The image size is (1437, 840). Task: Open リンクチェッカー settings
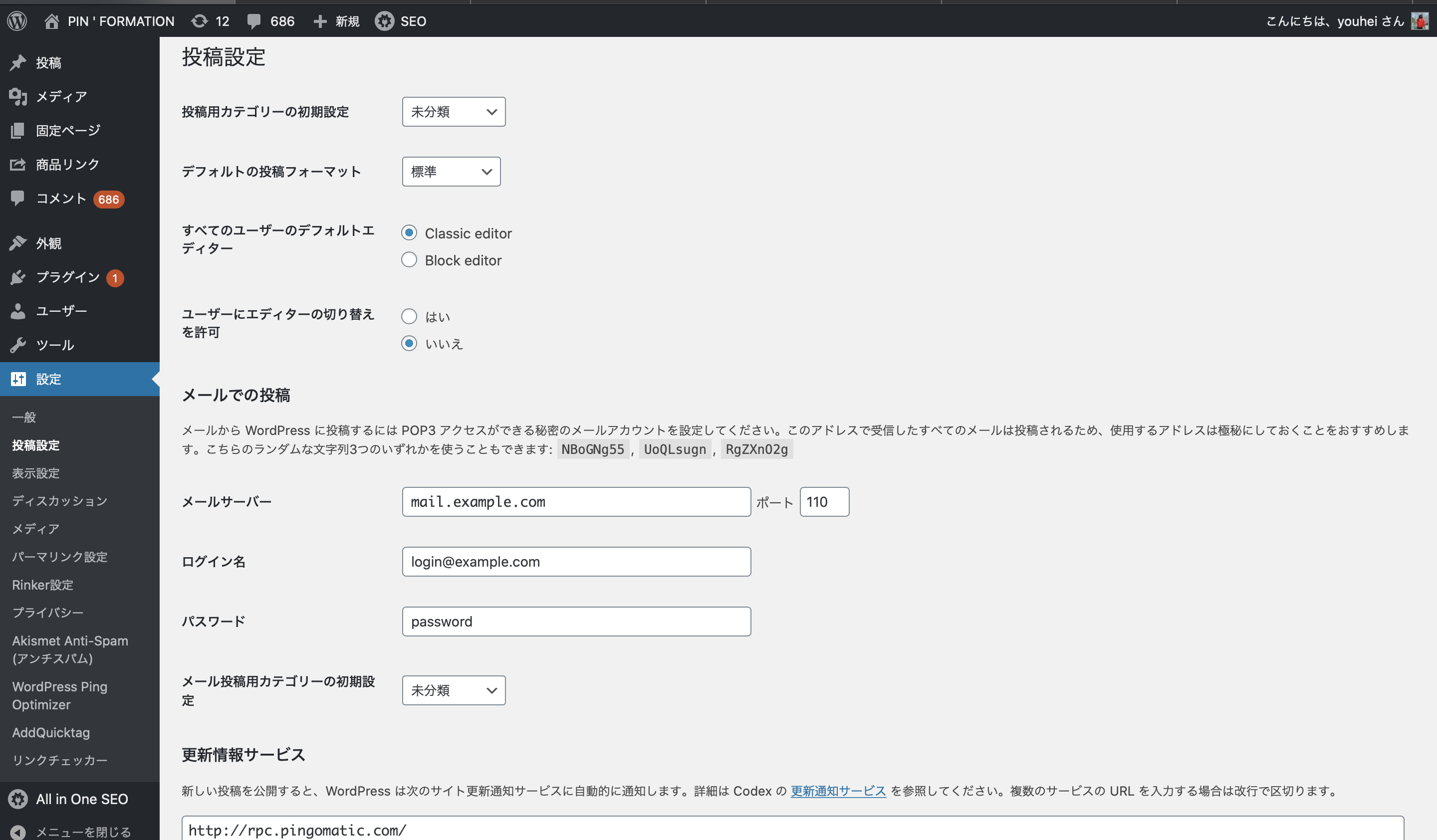60,760
